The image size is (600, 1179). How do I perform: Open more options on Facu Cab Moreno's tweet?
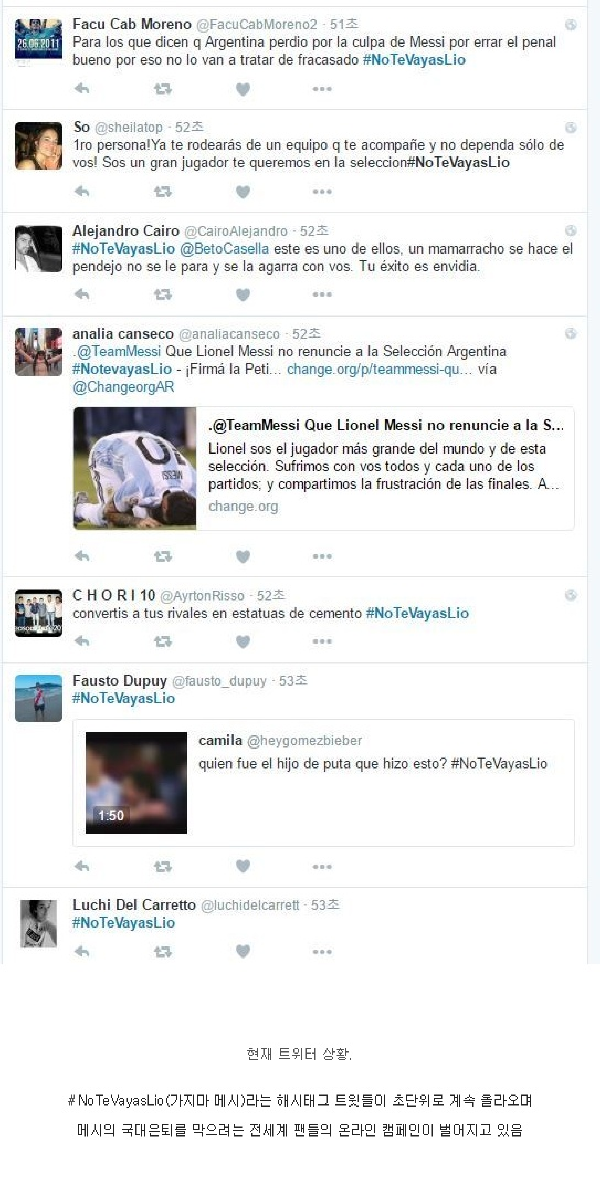[323, 89]
